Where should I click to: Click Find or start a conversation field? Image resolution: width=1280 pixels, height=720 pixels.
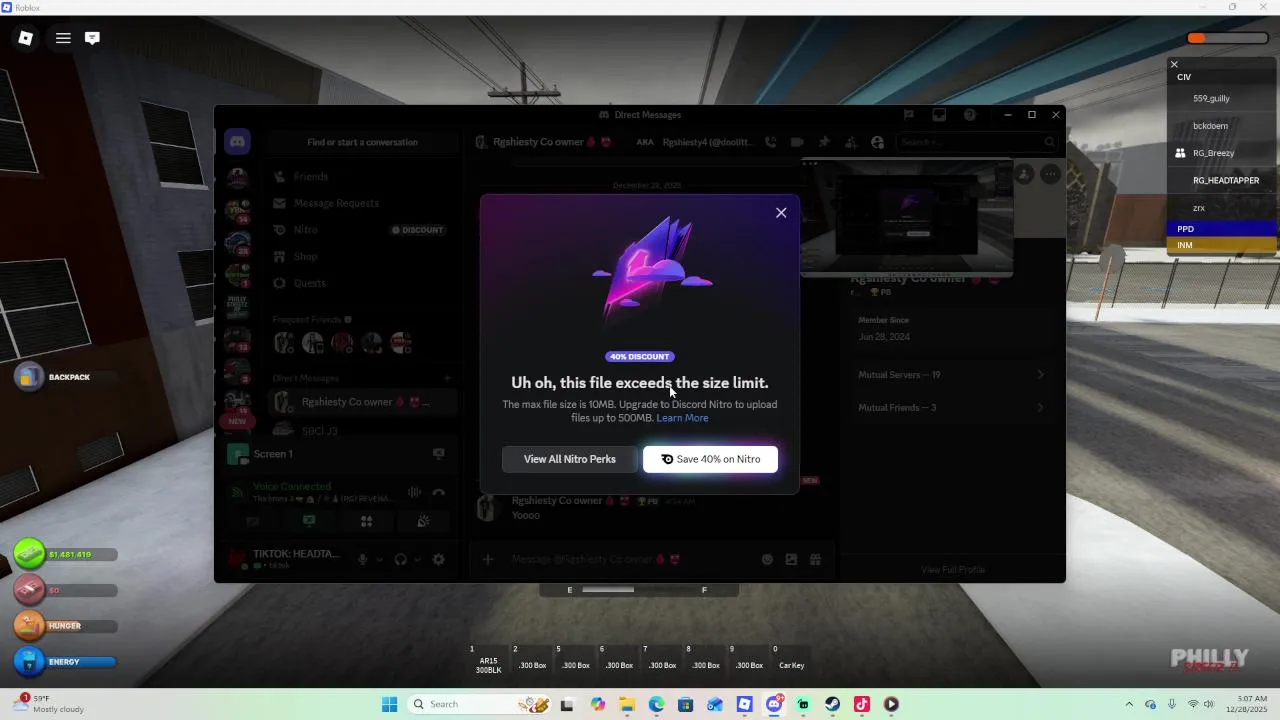point(362,142)
